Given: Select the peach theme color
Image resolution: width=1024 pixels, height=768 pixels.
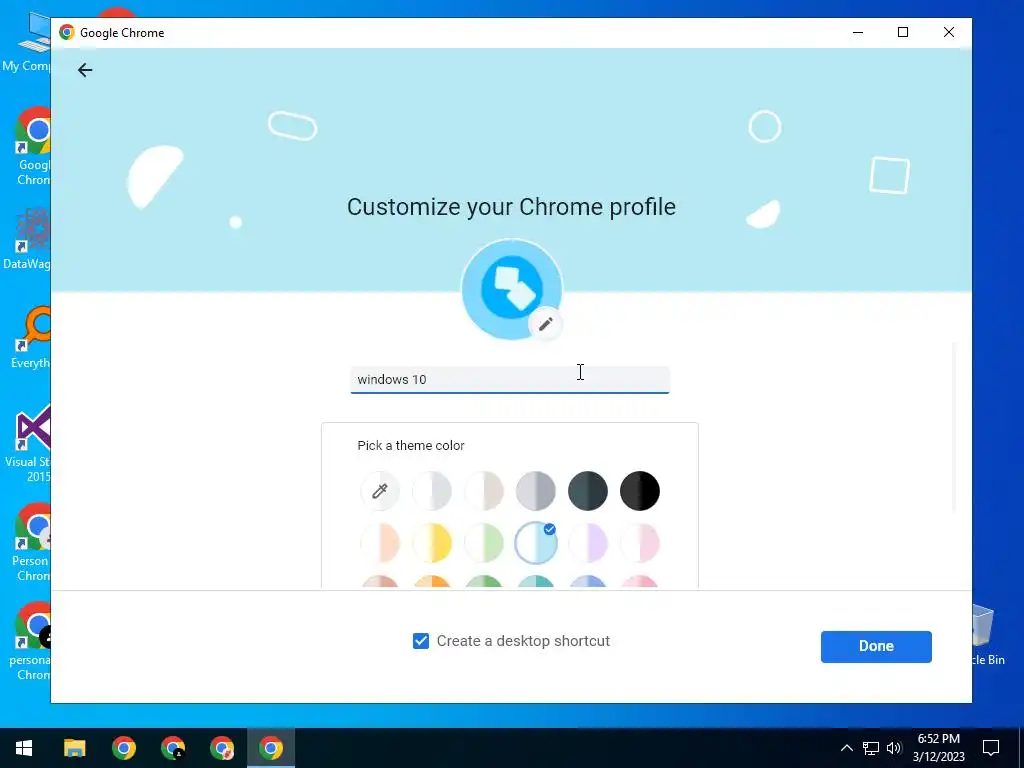Looking at the screenshot, I should coord(379,543).
